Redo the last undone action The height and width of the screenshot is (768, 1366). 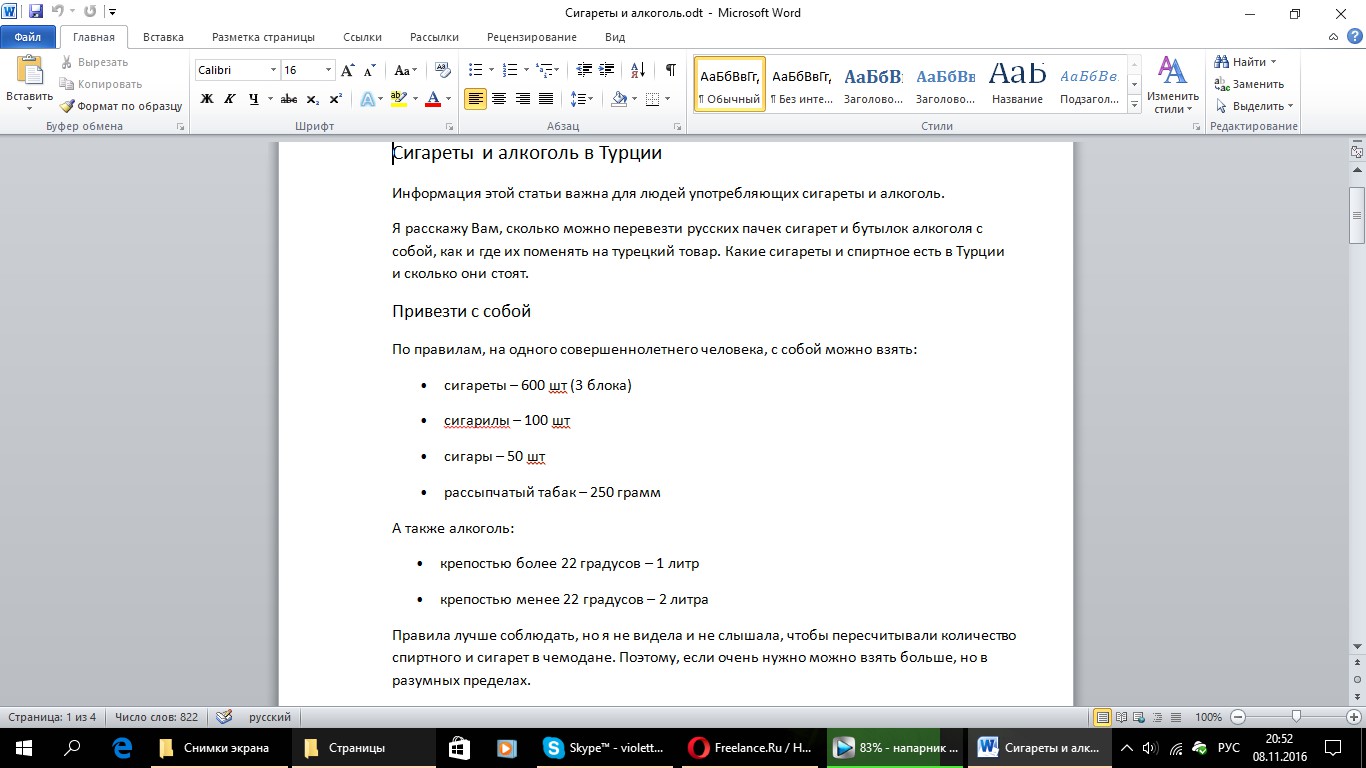tap(90, 13)
